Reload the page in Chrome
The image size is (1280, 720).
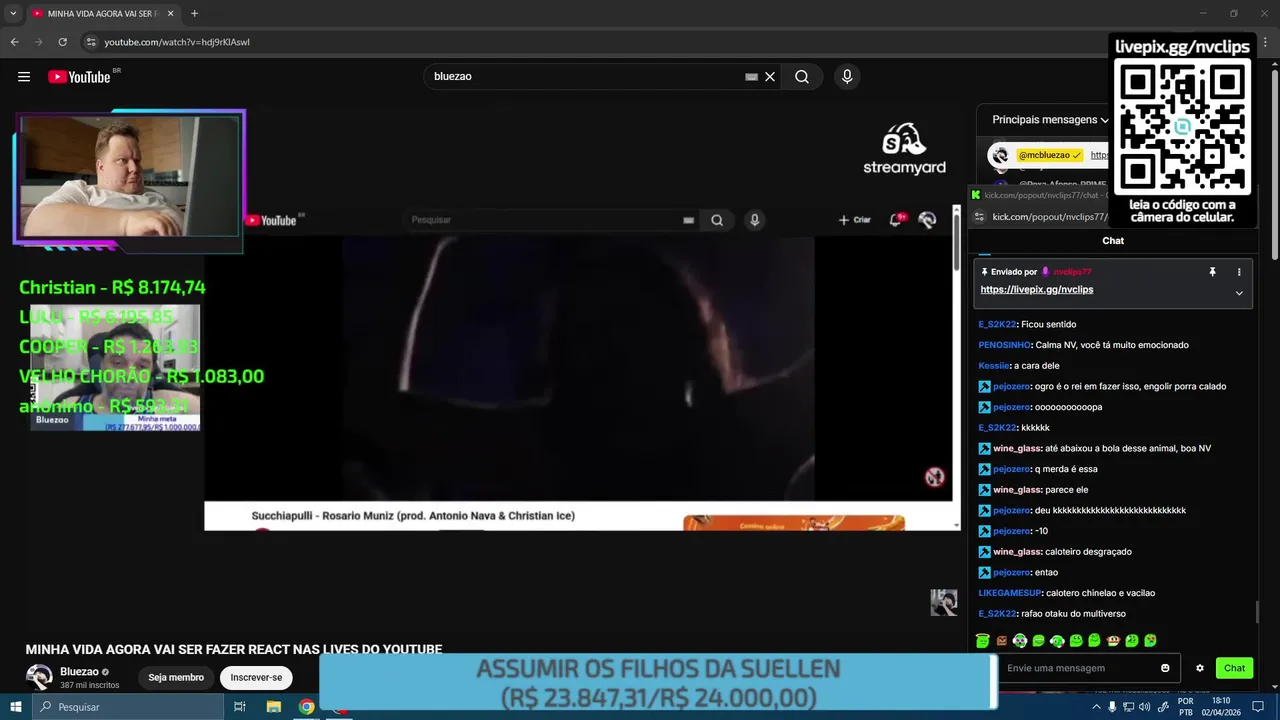(x=62, y=42)
